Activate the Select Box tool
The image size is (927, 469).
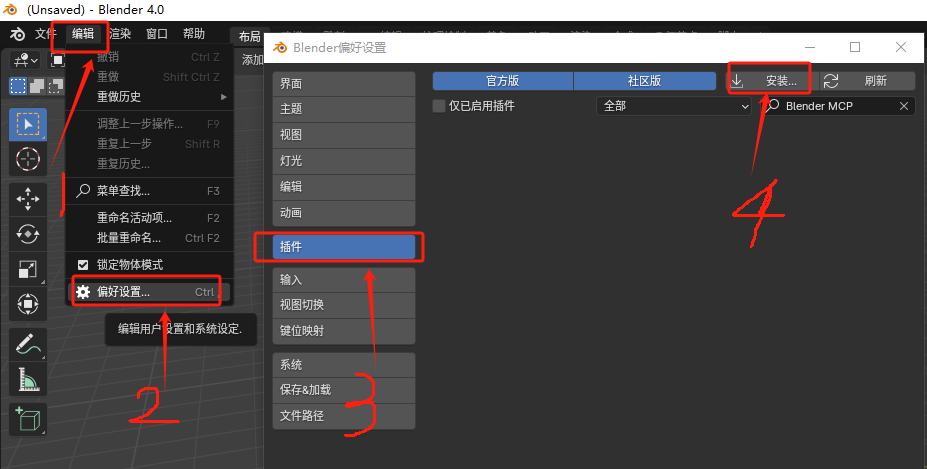tap(28, 124)
